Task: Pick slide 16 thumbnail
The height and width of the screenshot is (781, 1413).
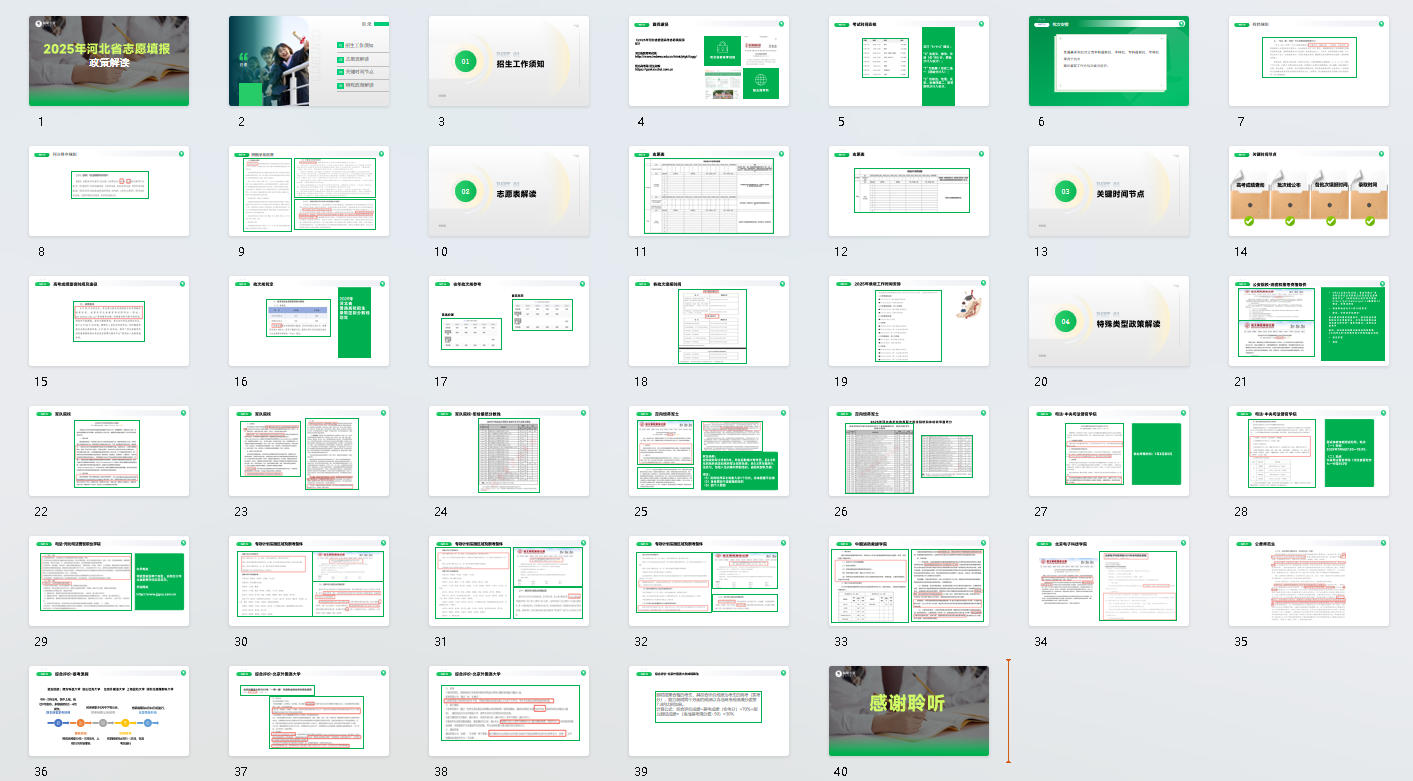Action: click(308, 321)
